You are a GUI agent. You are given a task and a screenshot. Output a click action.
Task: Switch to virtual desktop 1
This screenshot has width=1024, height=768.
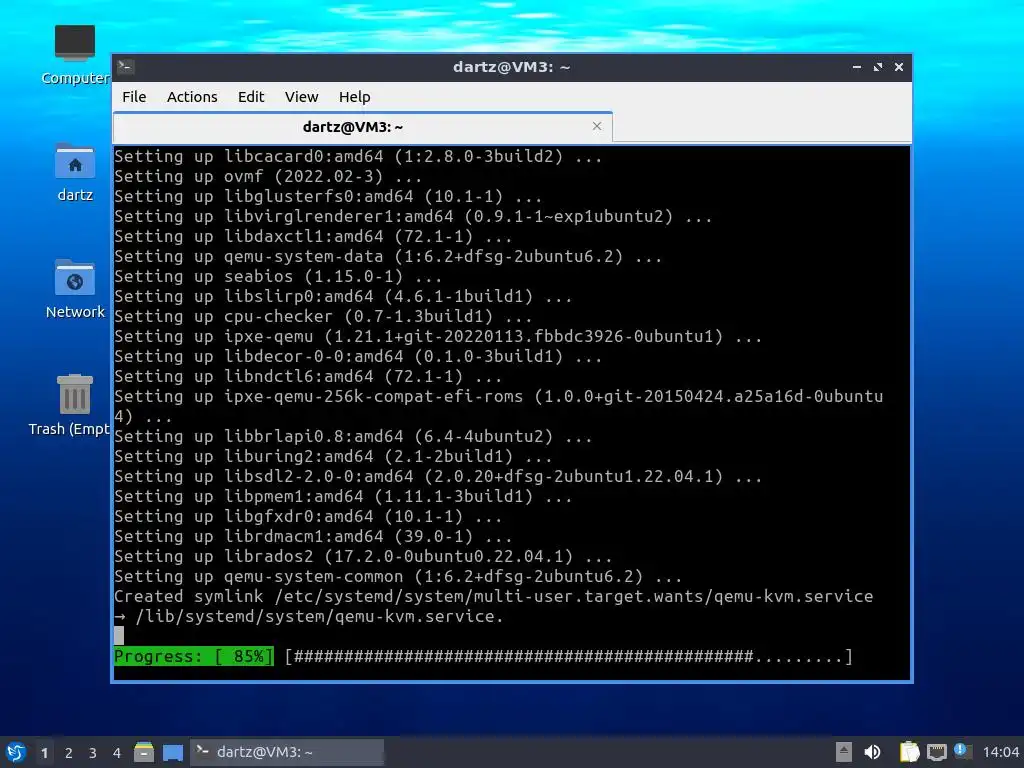(44, 753)
